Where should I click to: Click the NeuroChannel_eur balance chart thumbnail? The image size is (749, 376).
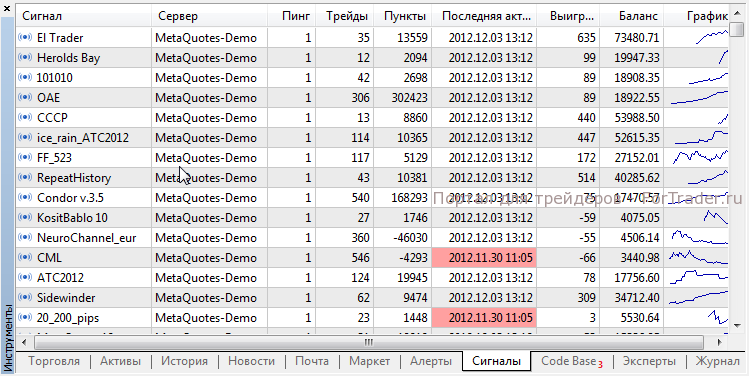pos(699,237)
